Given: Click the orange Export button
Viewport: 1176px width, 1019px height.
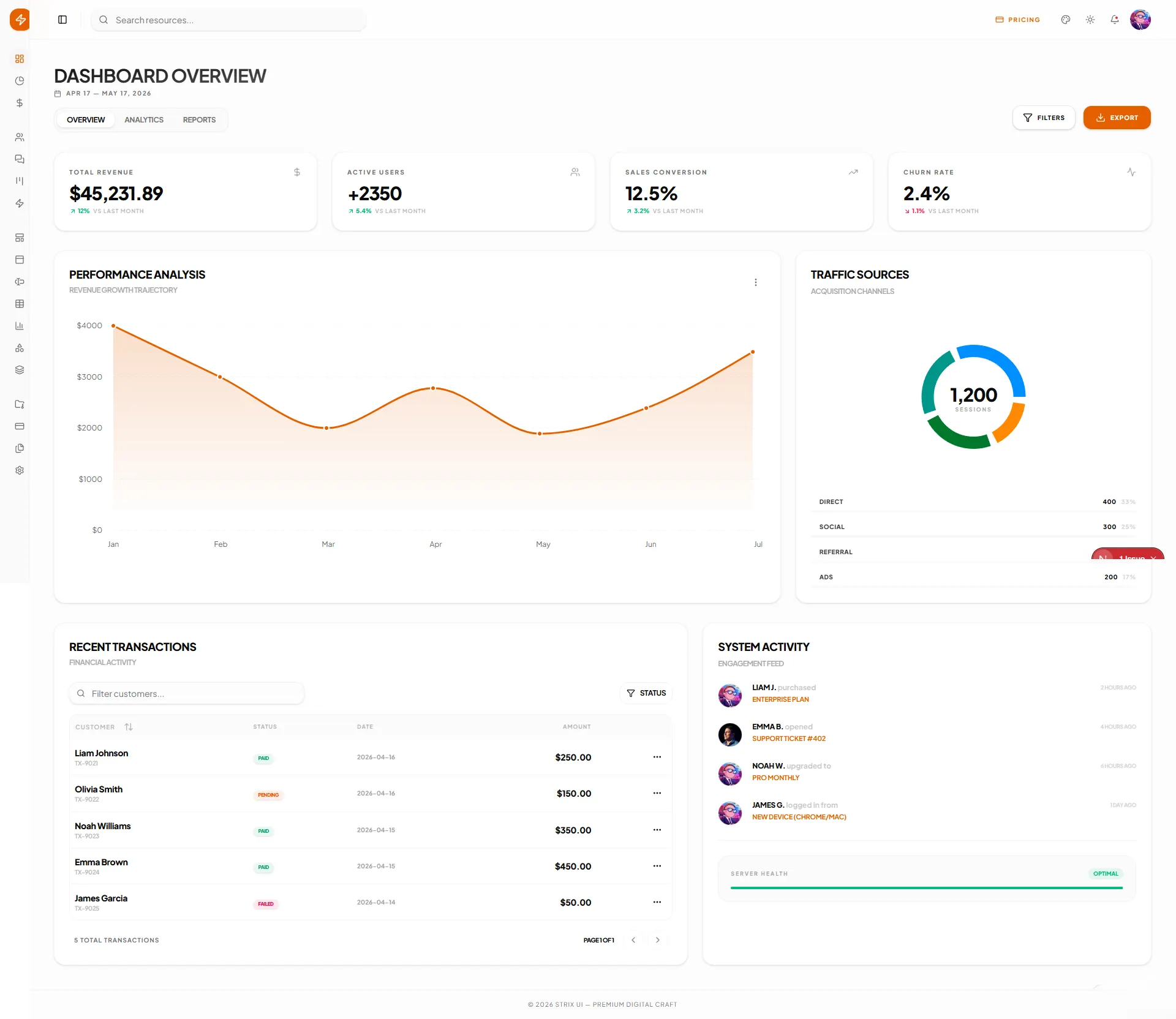Looking at the screenshot, I should (x=1117, y=118).
